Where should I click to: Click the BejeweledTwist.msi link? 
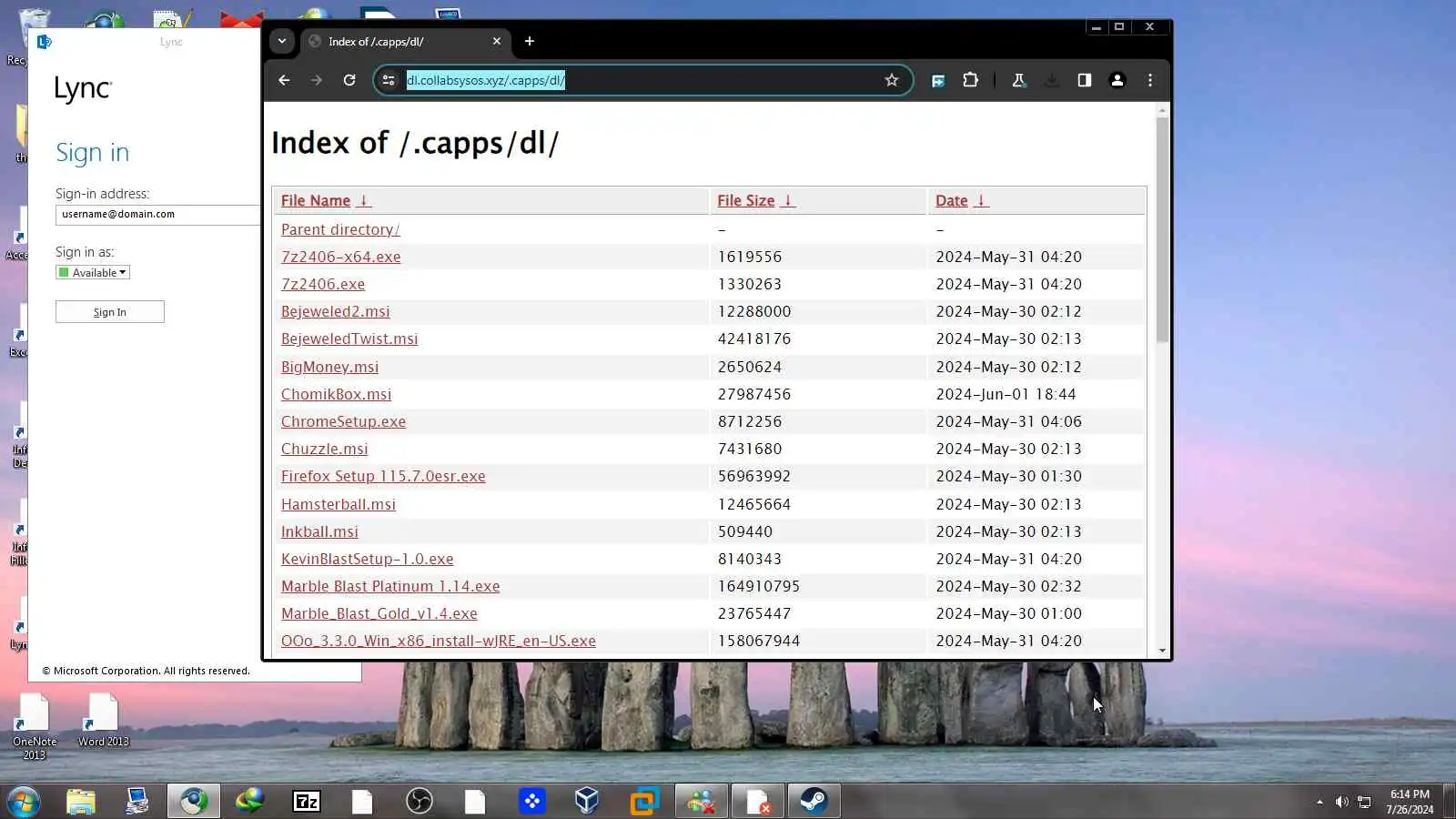pyautogui.click(x=349, y=339)
